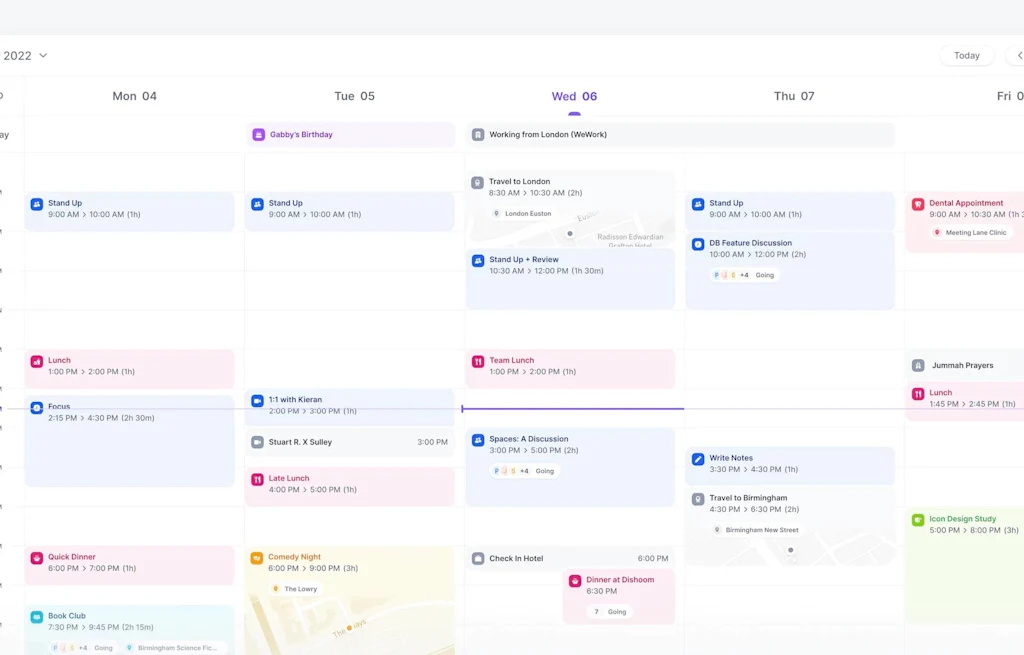This screenshot has width=1024, height=655.
Task: Click the Check In Hotel icon
Action: coord(478,559)
